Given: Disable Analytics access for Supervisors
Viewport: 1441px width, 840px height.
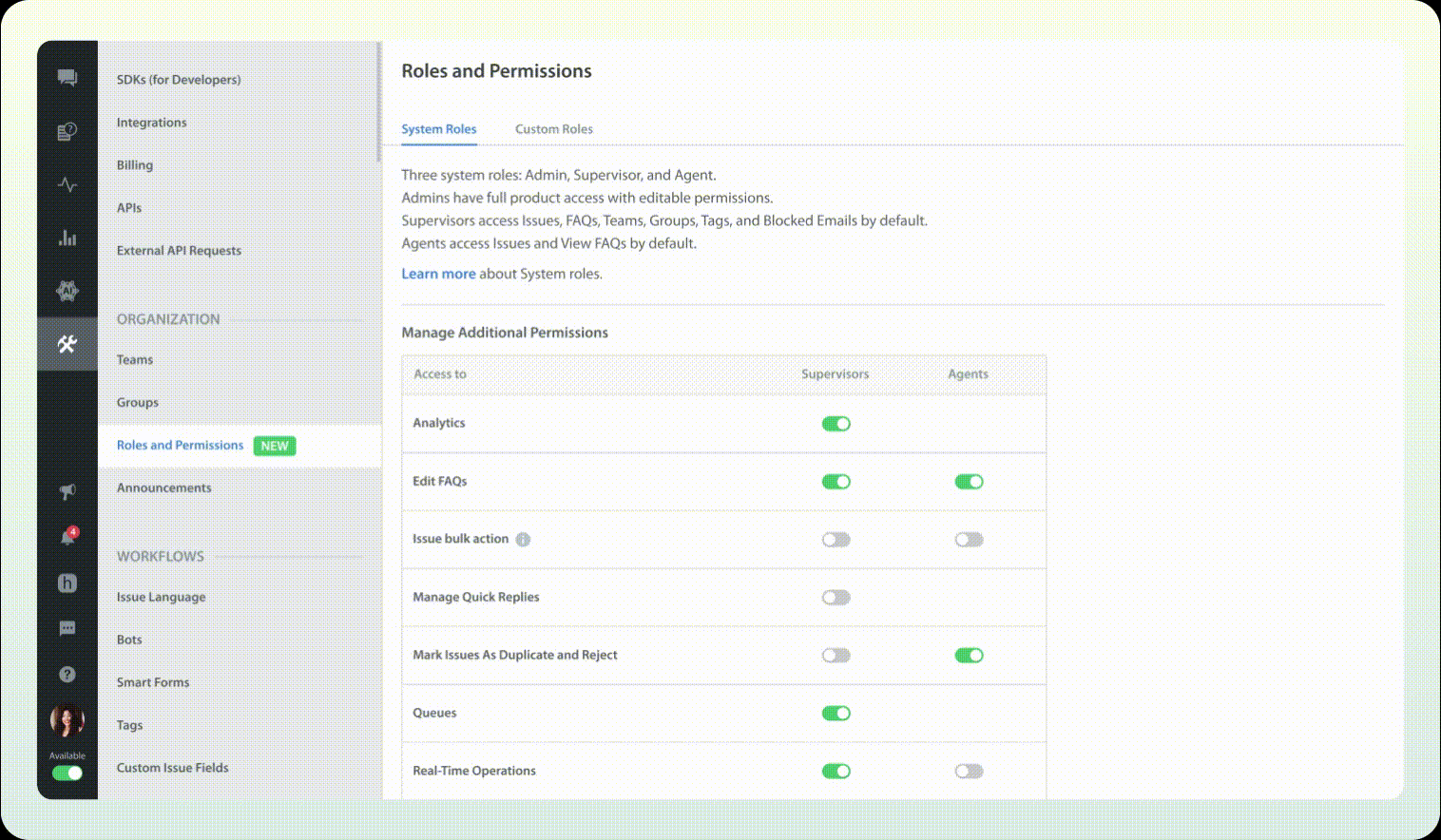Looking at the screenshot, I should pos(836,424).
